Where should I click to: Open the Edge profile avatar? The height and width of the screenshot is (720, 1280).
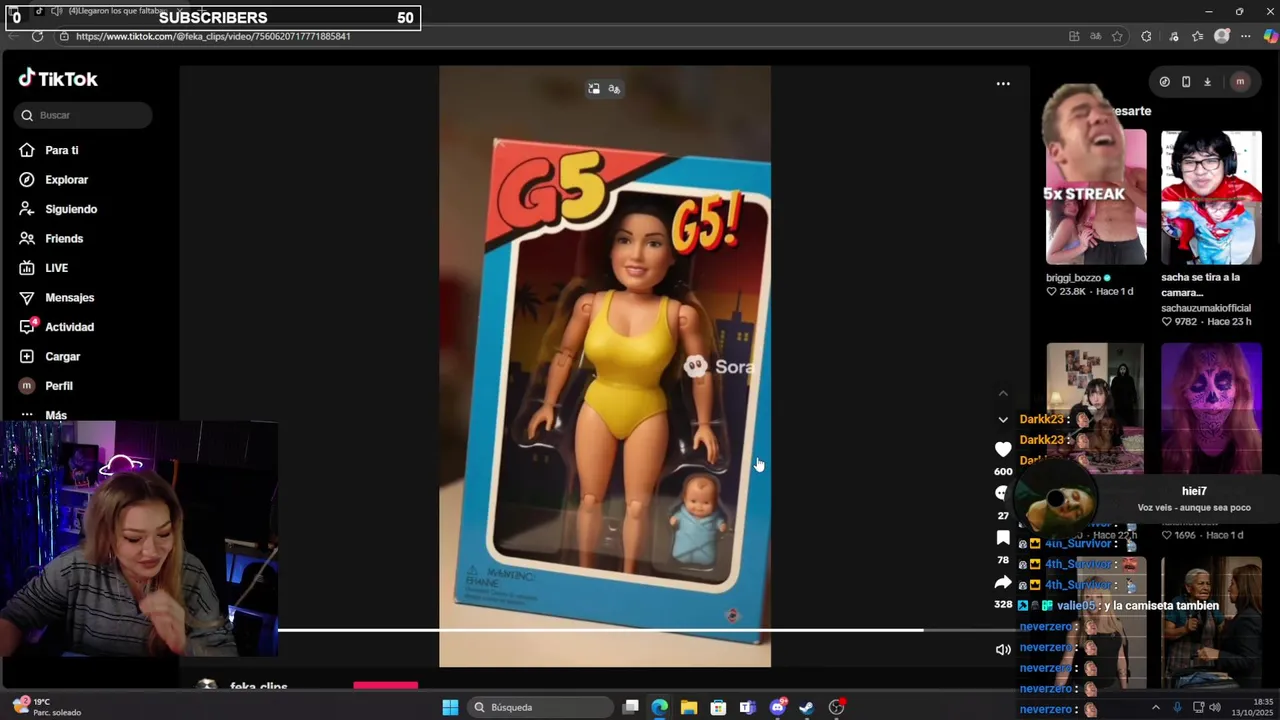tap(1221, 36)
